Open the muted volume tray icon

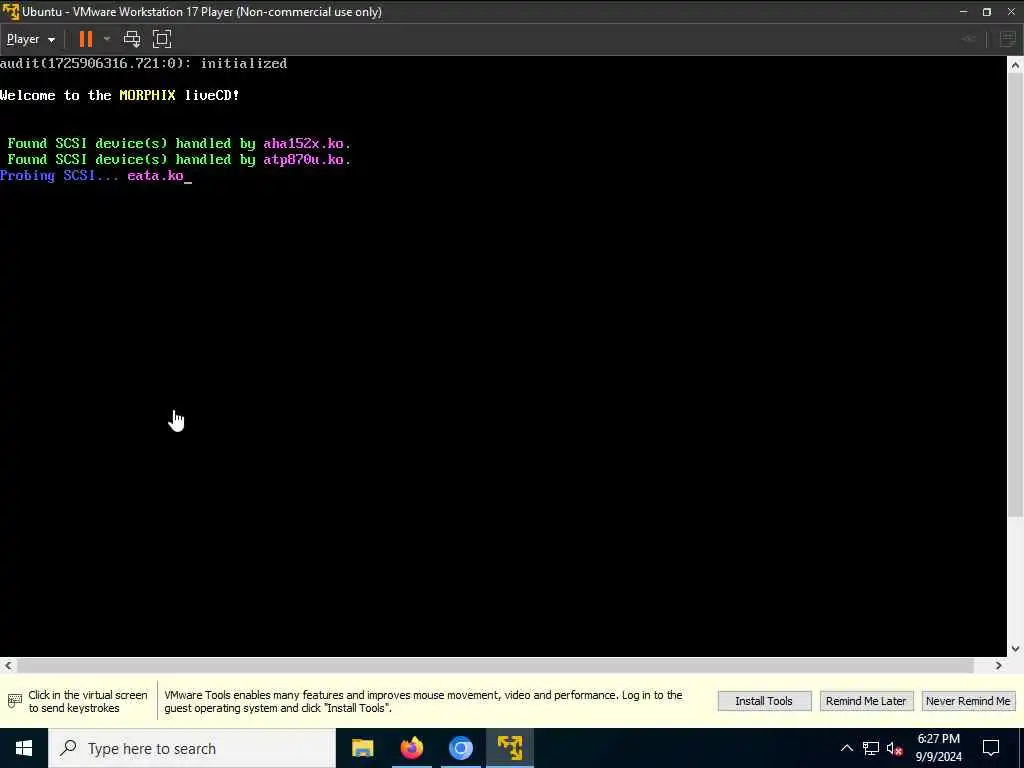tap(895, 748)
